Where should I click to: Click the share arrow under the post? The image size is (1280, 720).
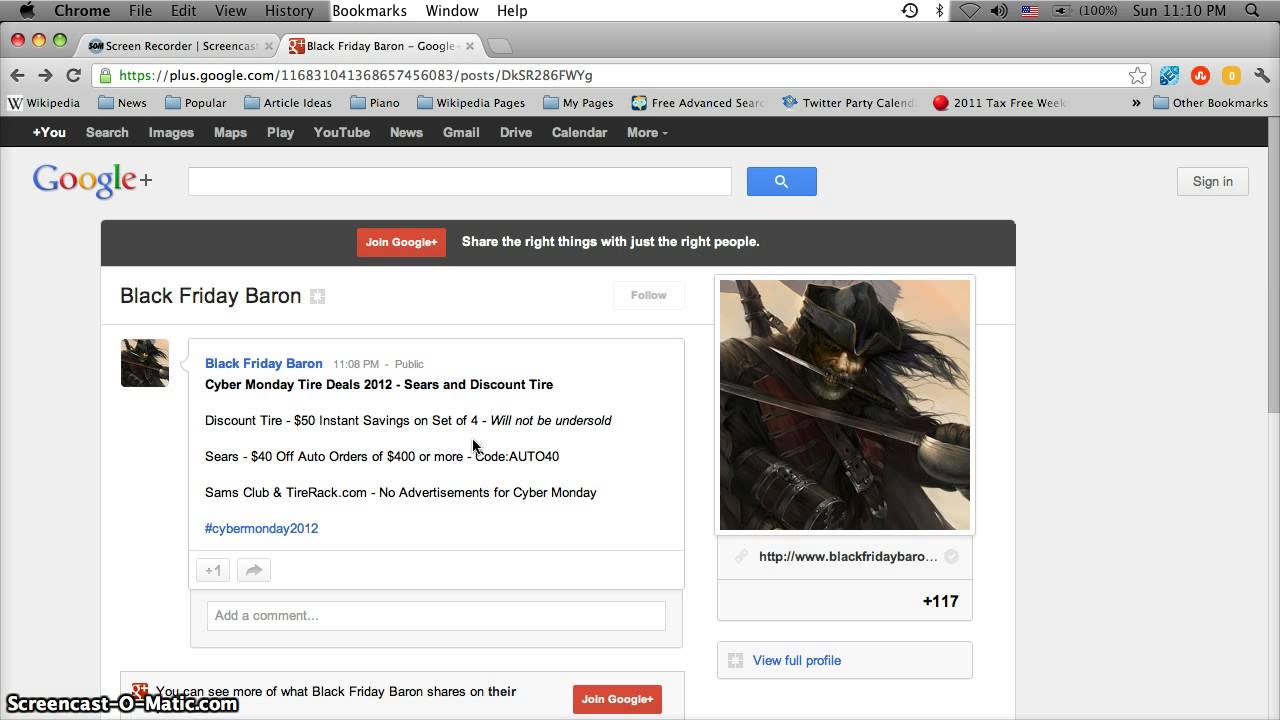point(254,570)
